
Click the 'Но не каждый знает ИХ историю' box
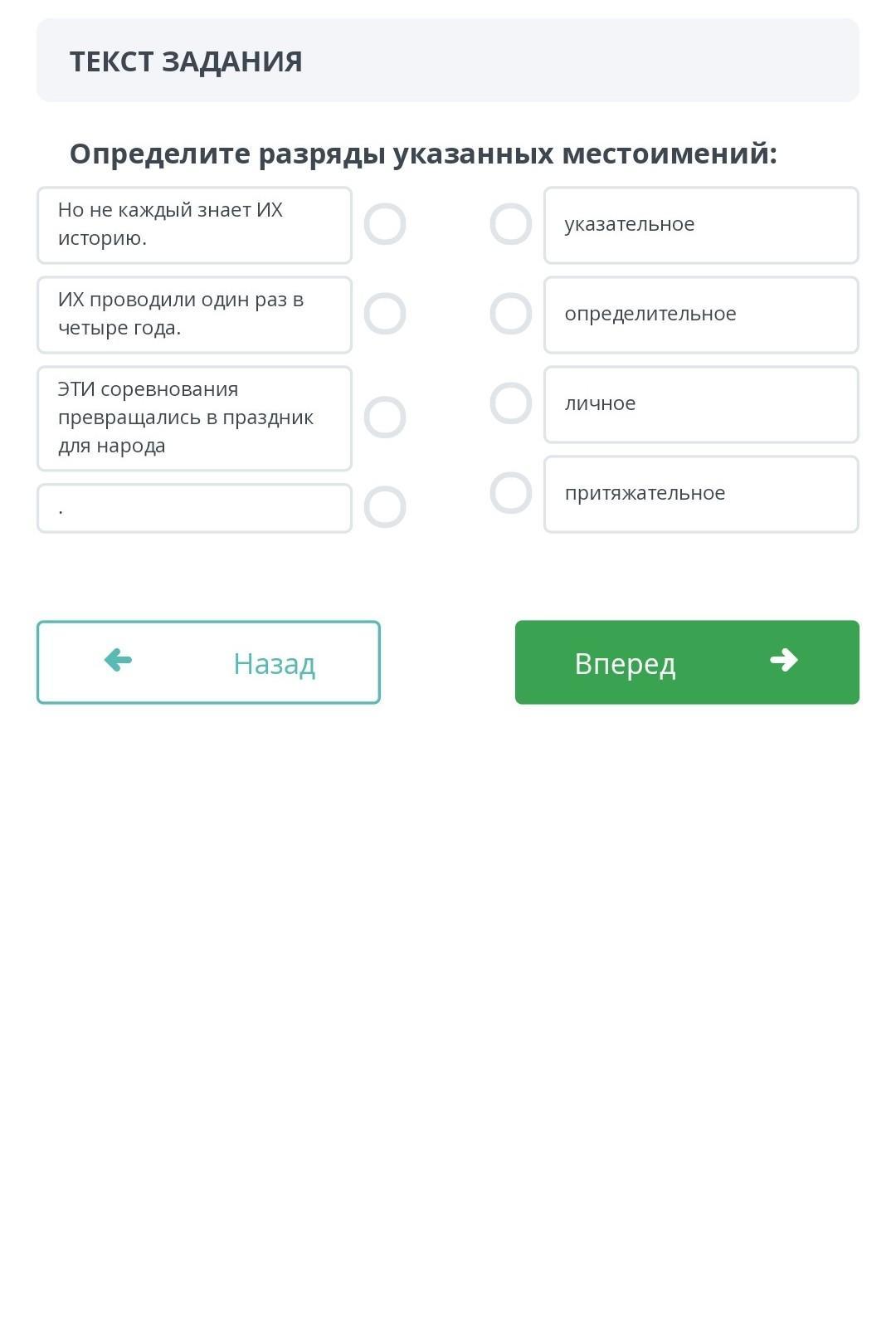(194, 225)
